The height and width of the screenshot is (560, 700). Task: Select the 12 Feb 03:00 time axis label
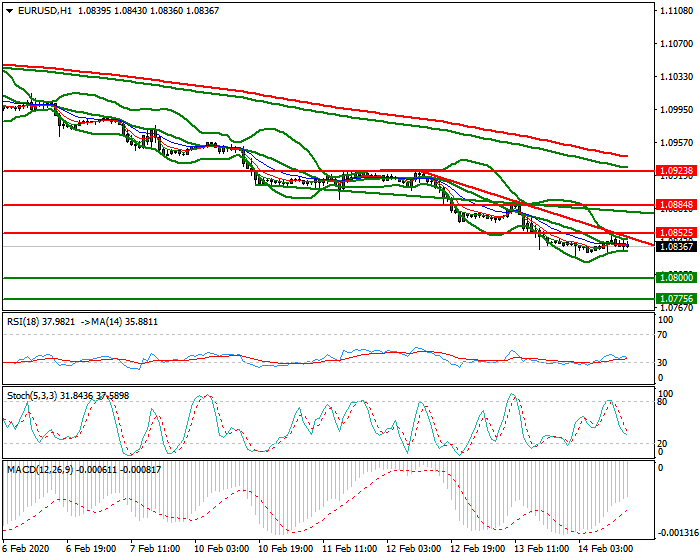coord(414,549)
